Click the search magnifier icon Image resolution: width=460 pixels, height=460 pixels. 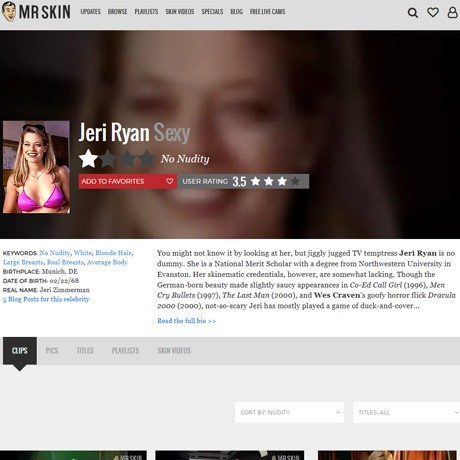pyautogui.click(x=413, y=13)
